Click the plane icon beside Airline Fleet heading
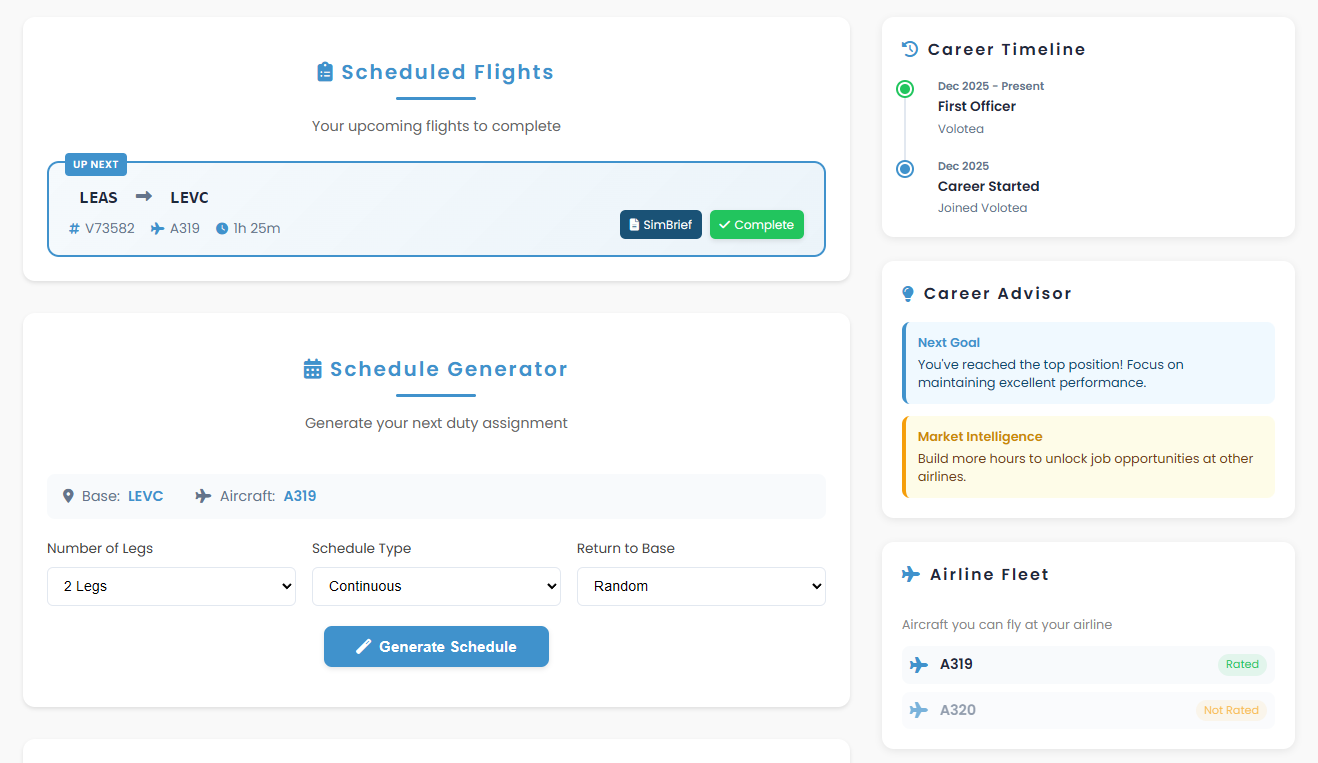This screenshot has width=1318, height=763. pyautogui.click(x=911, y=574)
